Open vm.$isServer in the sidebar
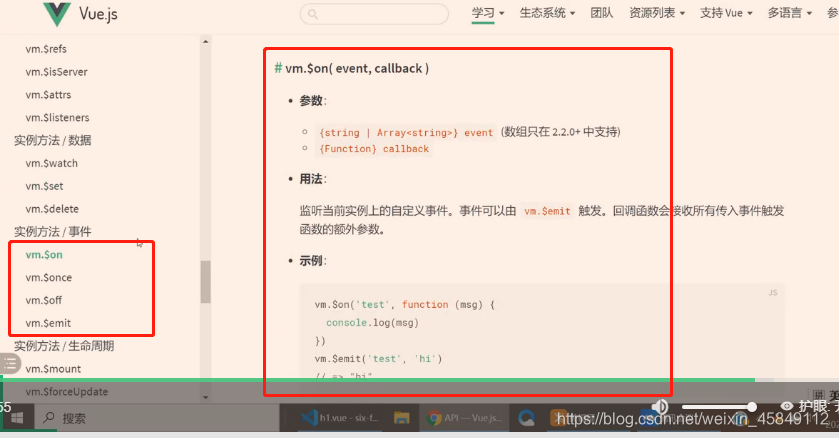The image size is (839, 438). click(x=56, y=72)
